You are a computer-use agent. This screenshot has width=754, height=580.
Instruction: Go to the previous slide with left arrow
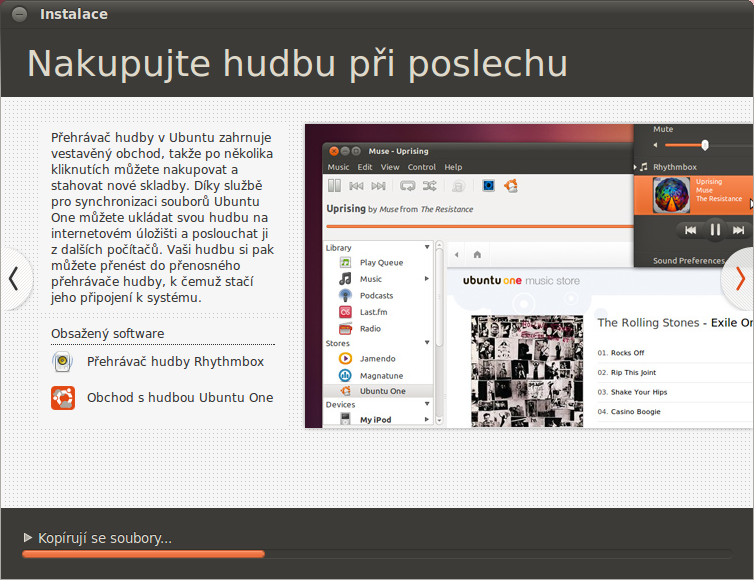pyautogui.click(x=14, y=278)
